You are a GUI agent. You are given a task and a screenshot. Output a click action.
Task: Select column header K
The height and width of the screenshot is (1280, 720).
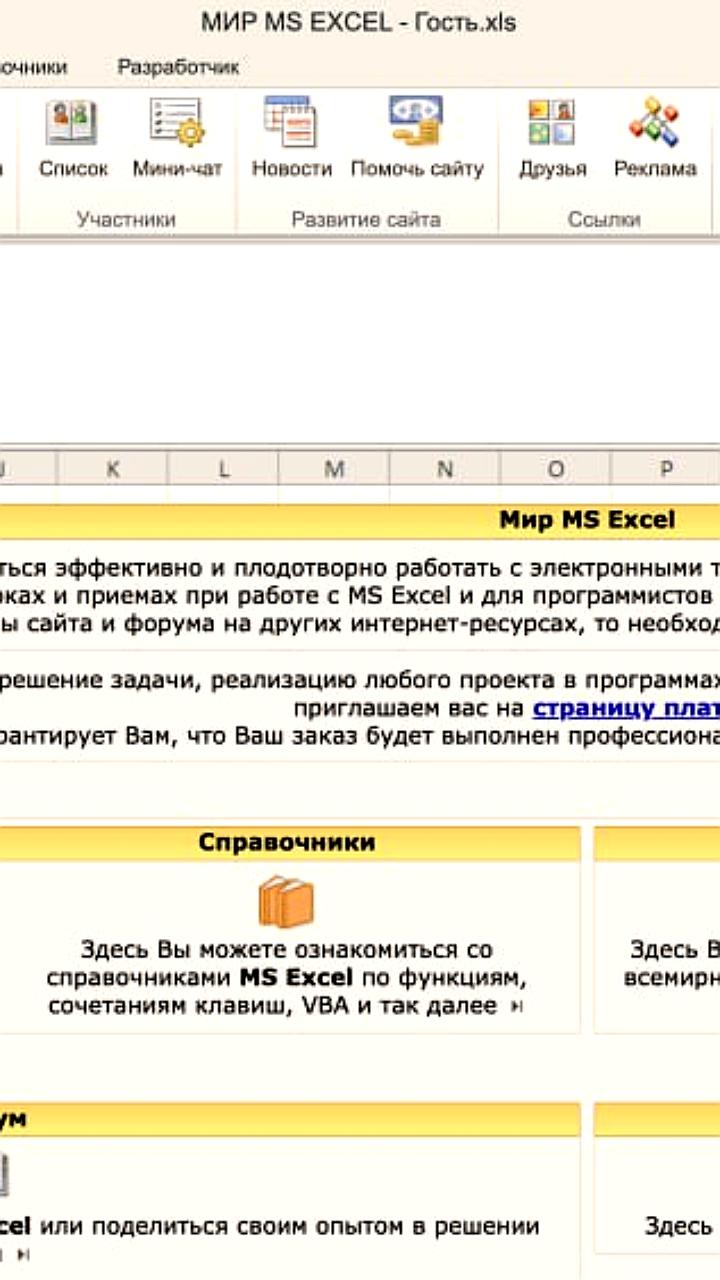[113, 469]
